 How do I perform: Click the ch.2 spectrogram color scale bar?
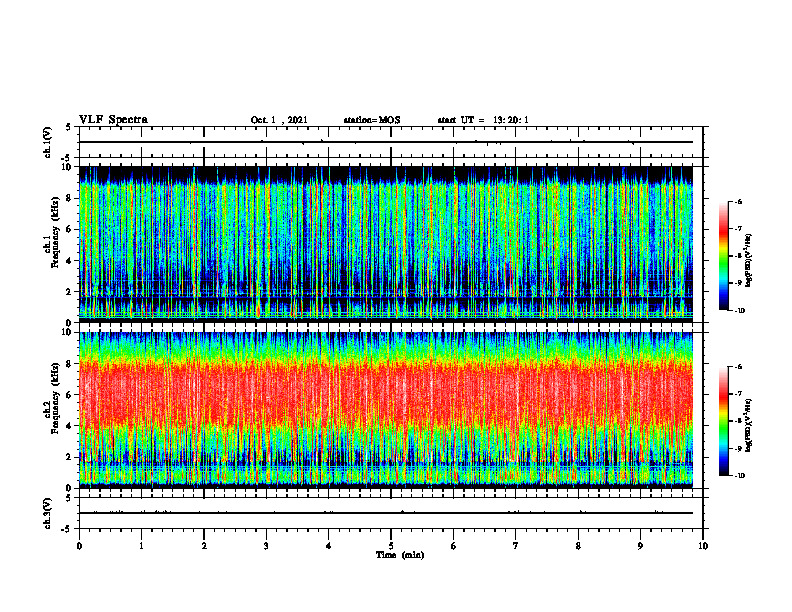click(x=723, y=421)
